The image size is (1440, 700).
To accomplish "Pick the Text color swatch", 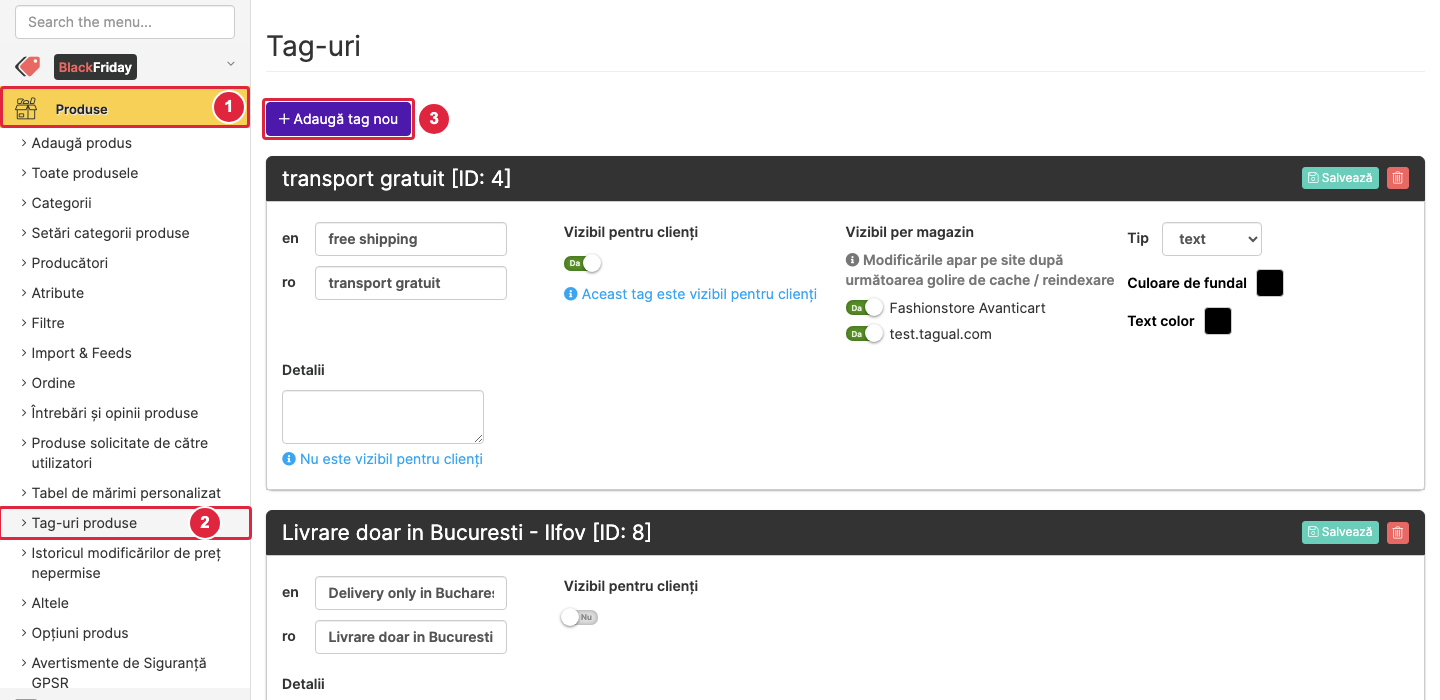I will (1218, 321).
